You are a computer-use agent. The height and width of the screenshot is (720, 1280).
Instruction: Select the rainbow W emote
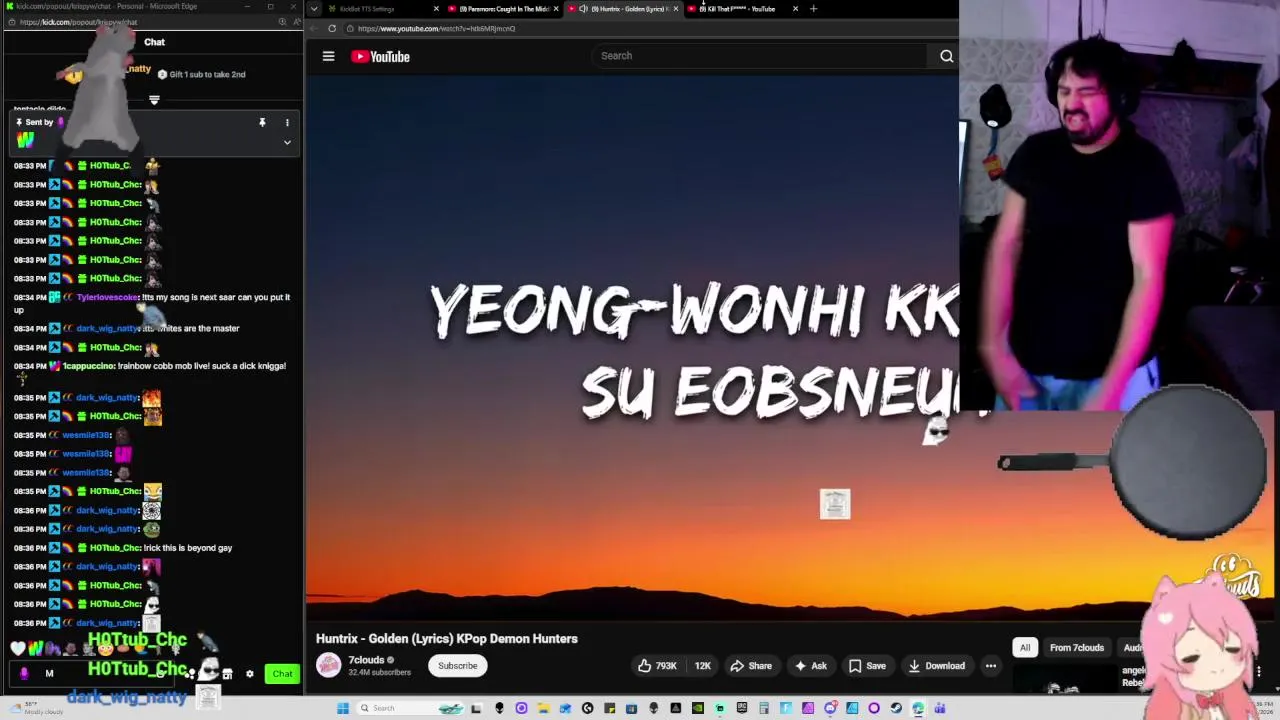coord(35,648)
